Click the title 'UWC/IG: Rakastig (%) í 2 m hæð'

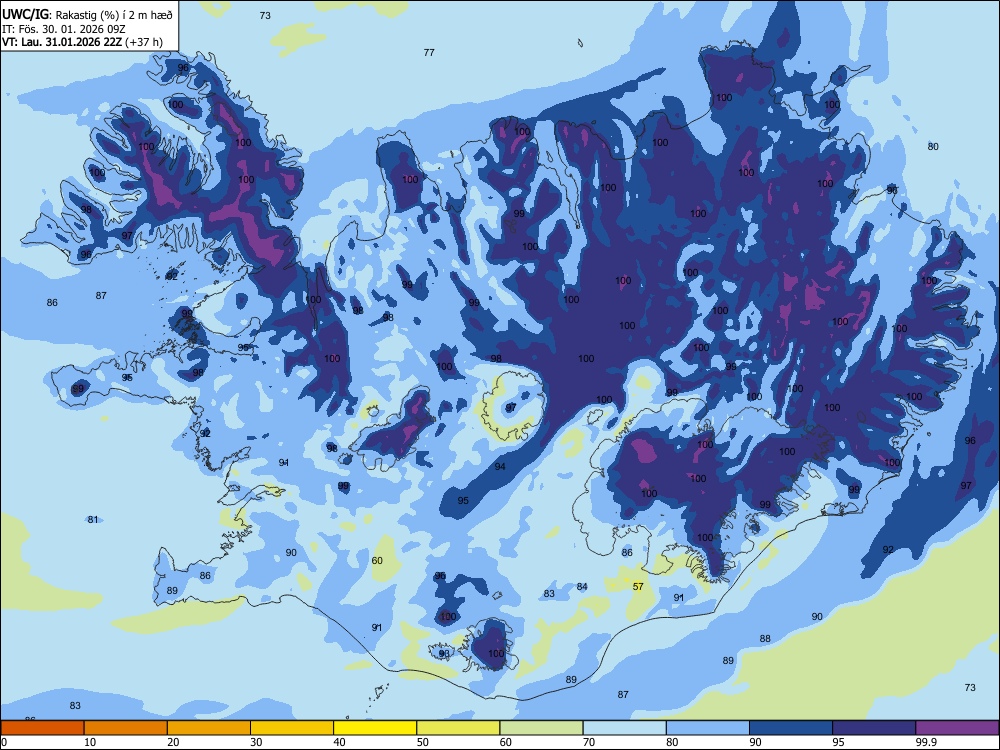tap(87, 15)
